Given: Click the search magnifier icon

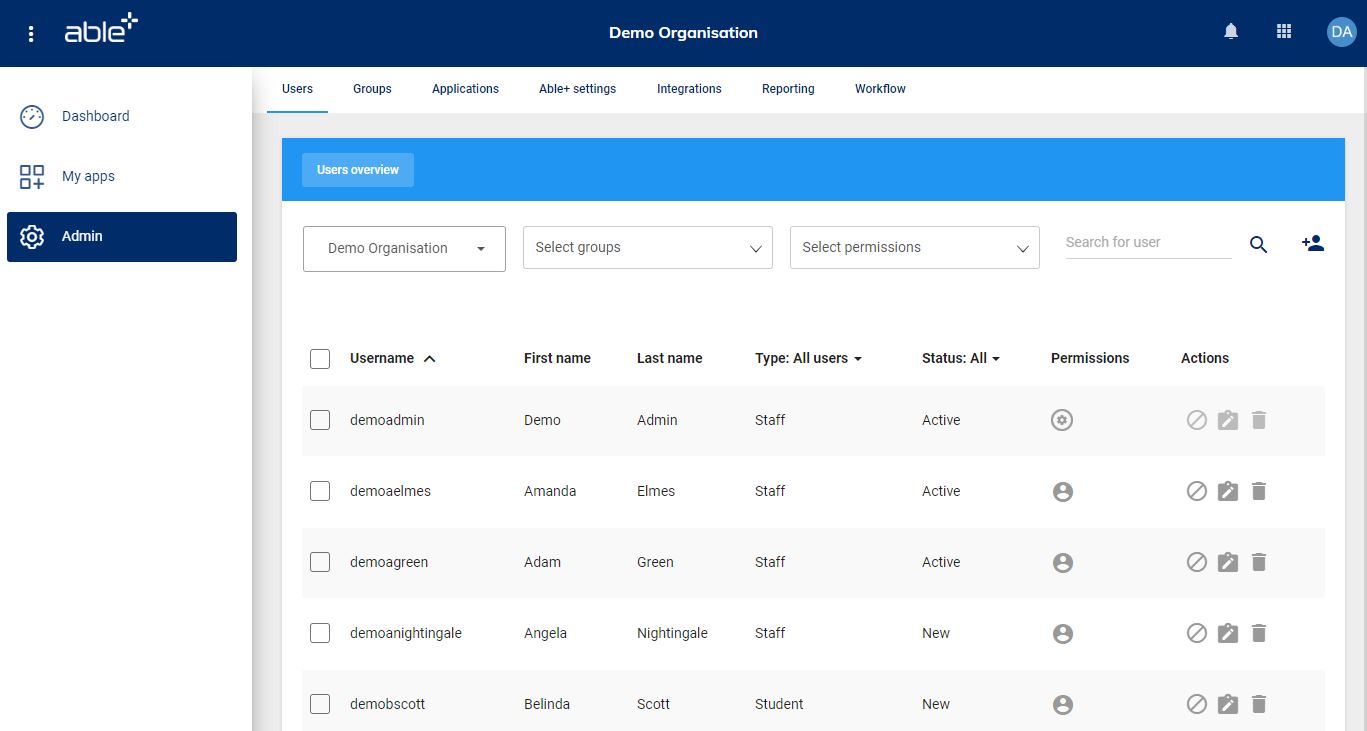Looking at the screenshot, I should pyautogui.click(x=1258, y=244).
